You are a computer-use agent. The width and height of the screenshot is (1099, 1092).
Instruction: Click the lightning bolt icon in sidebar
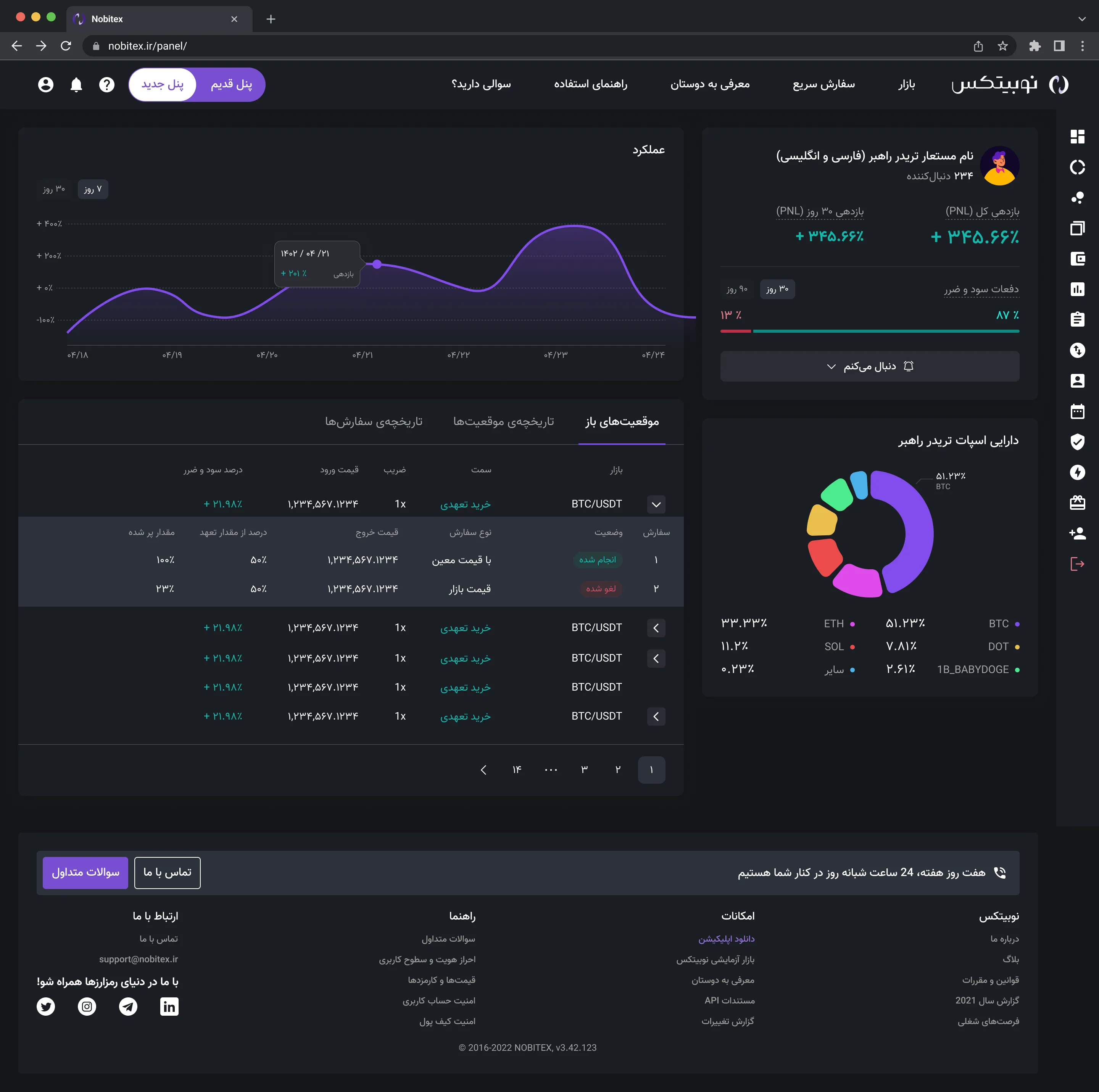point(1077,472)
